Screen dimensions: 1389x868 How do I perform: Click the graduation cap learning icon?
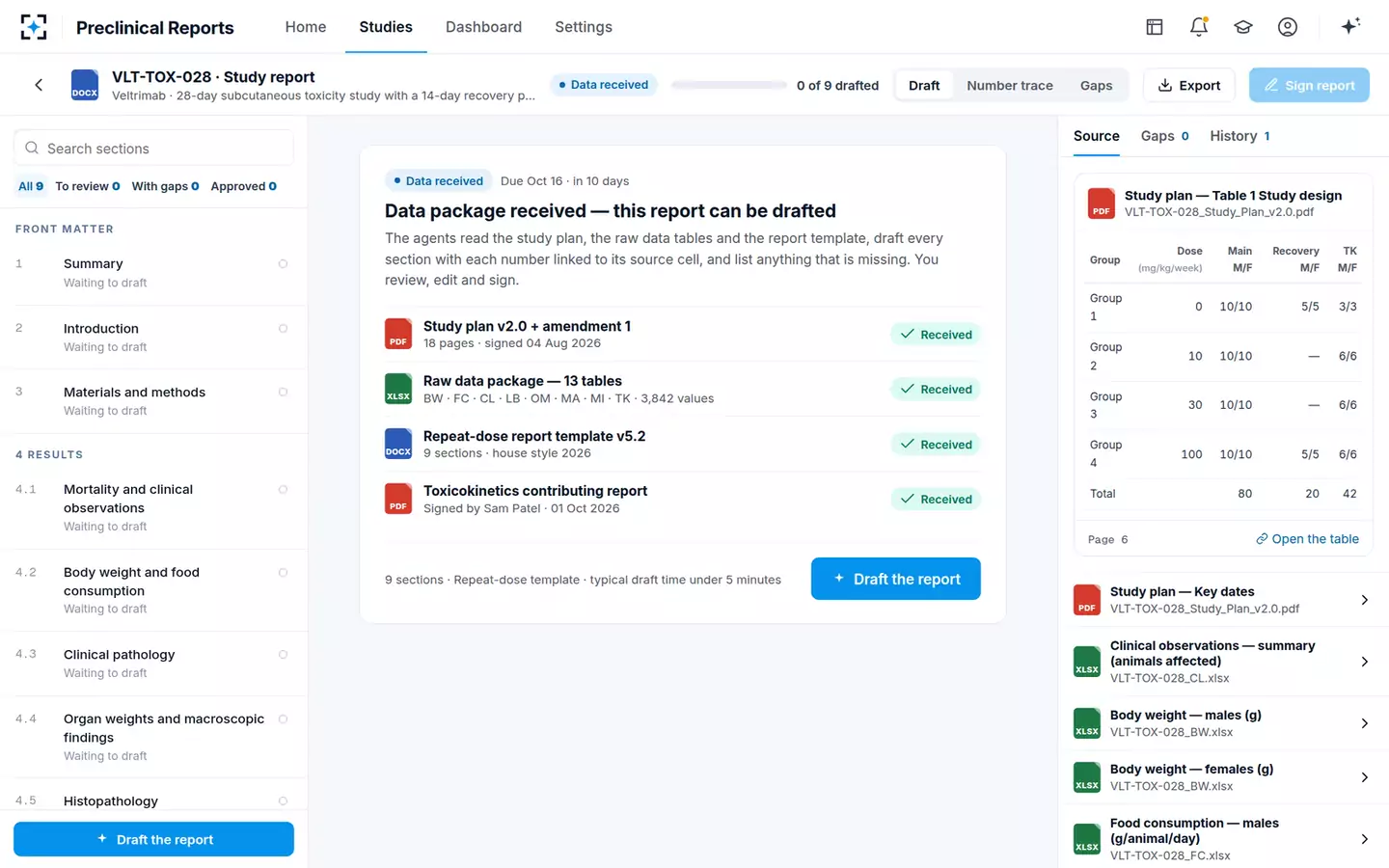tap(1243, 27)
